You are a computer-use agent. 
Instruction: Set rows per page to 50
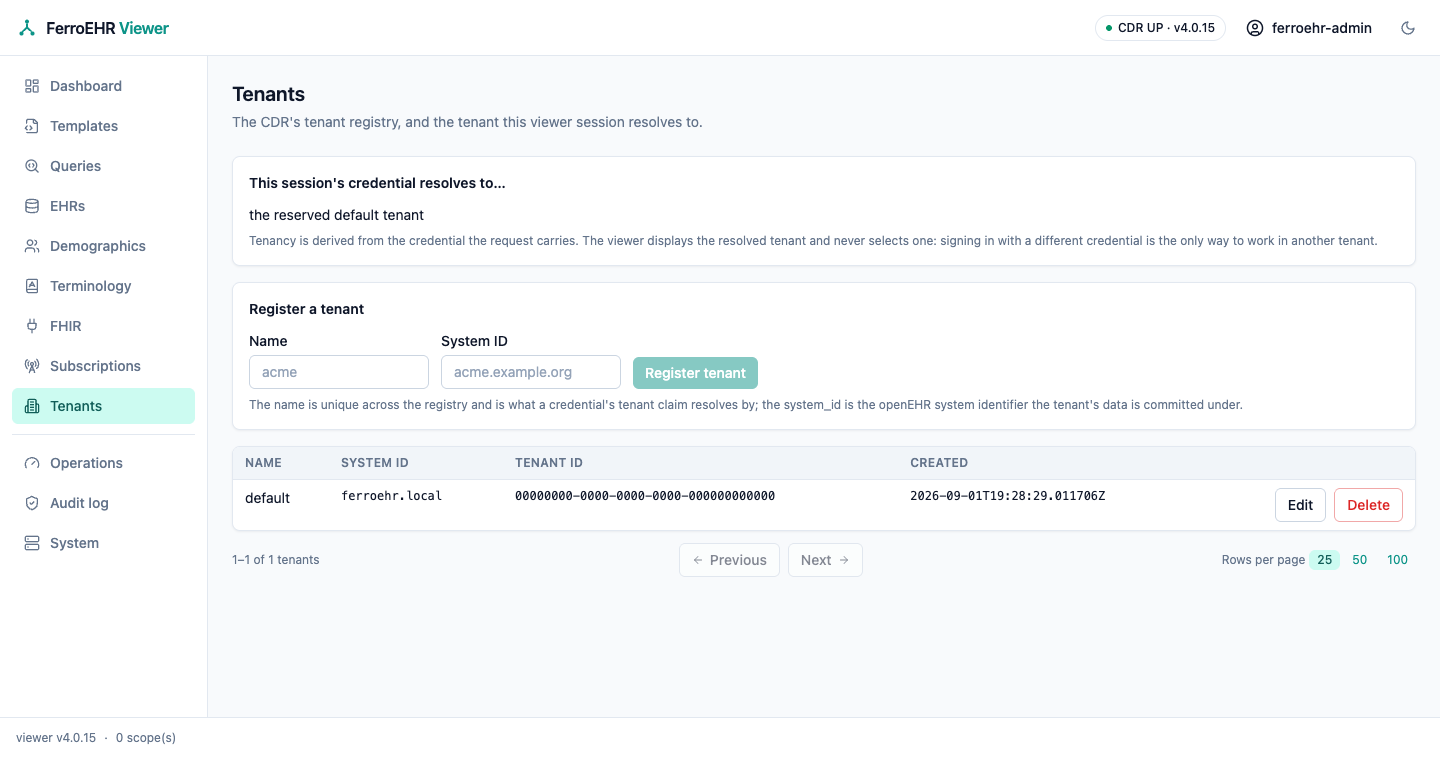(1360, 560)
